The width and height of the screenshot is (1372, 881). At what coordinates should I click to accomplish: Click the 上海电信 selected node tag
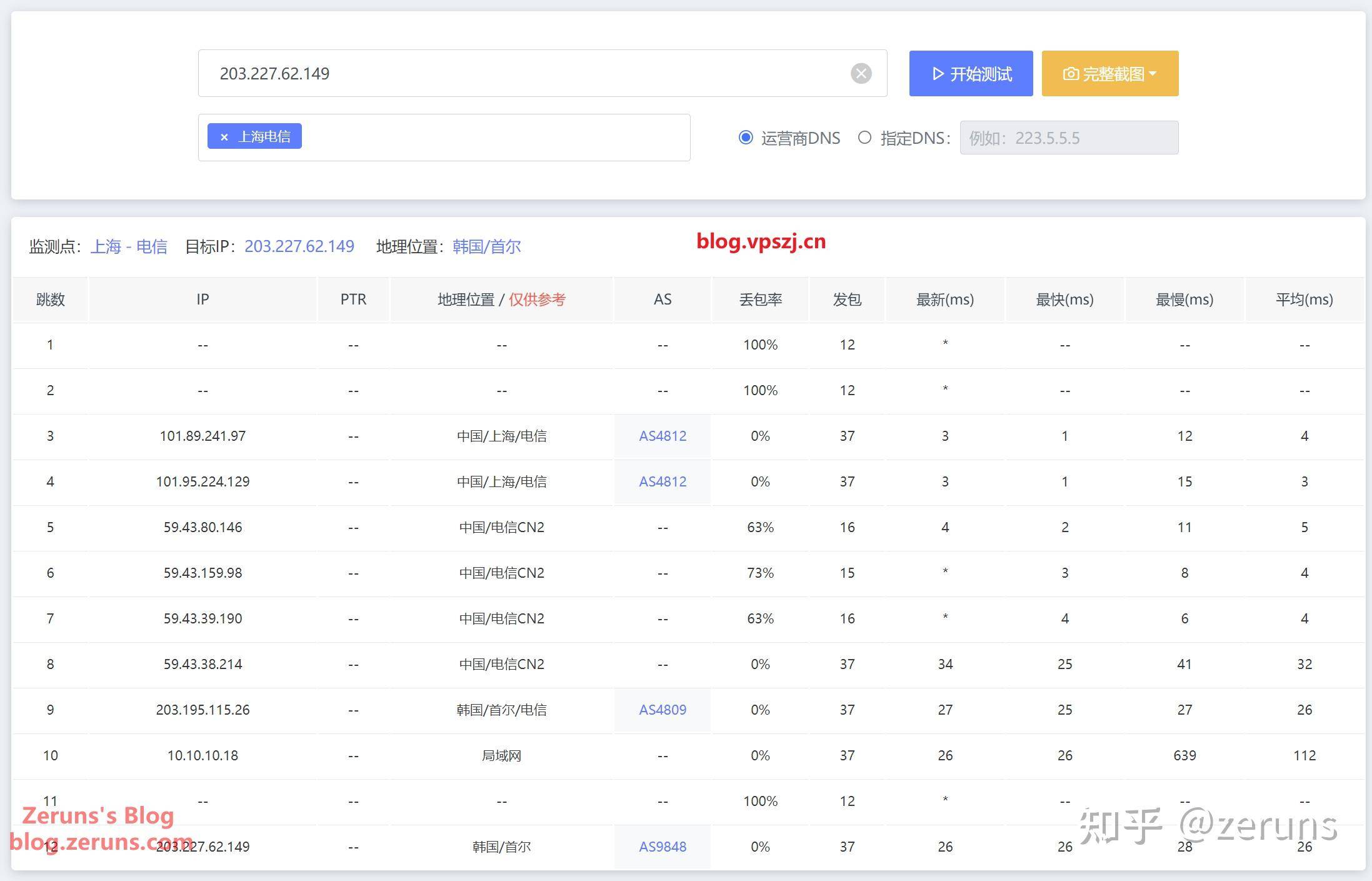pyautogui.click(x=254, y=136)
